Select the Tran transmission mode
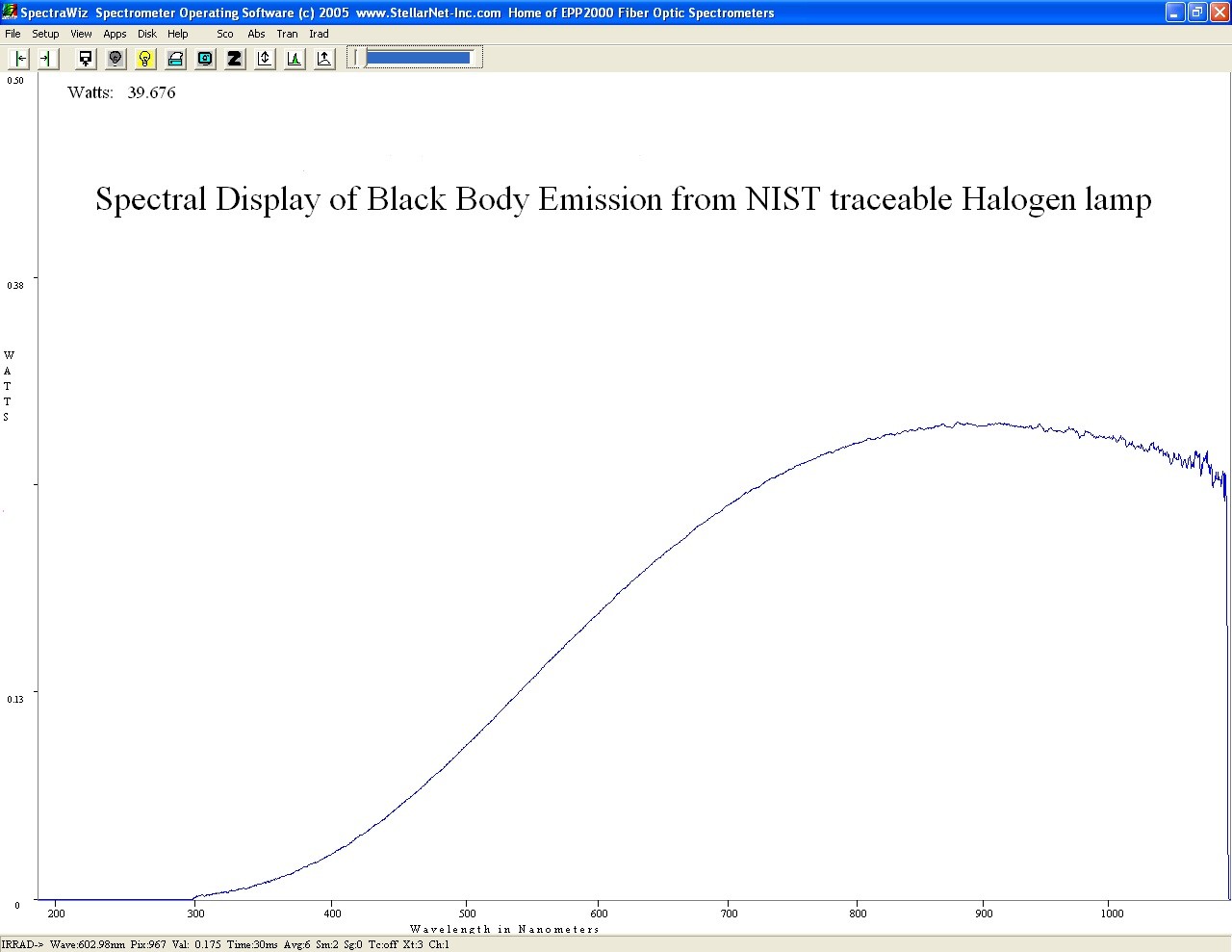The image size is (1232, 952). [287, 34]
